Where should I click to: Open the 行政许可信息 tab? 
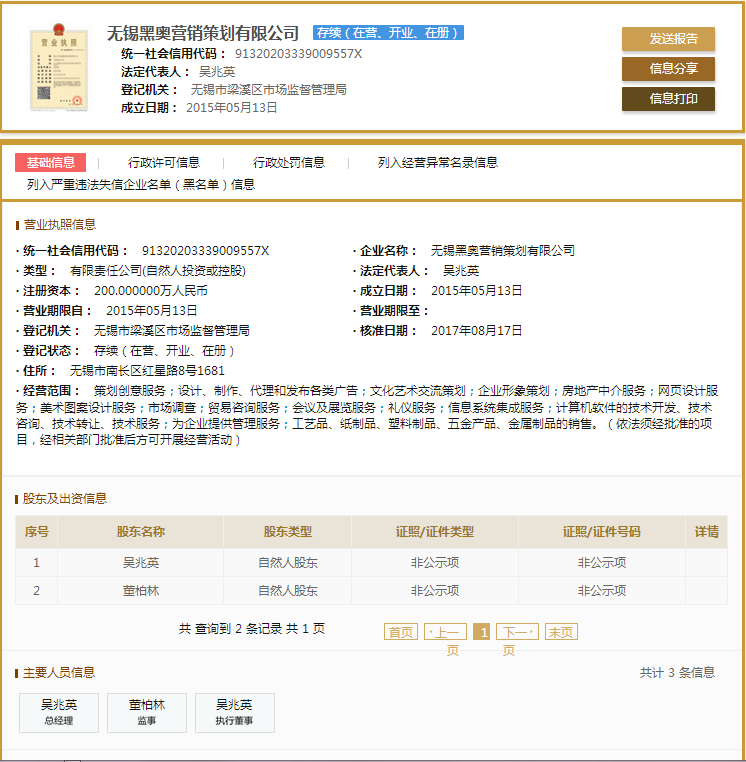(x=164, y=162)
